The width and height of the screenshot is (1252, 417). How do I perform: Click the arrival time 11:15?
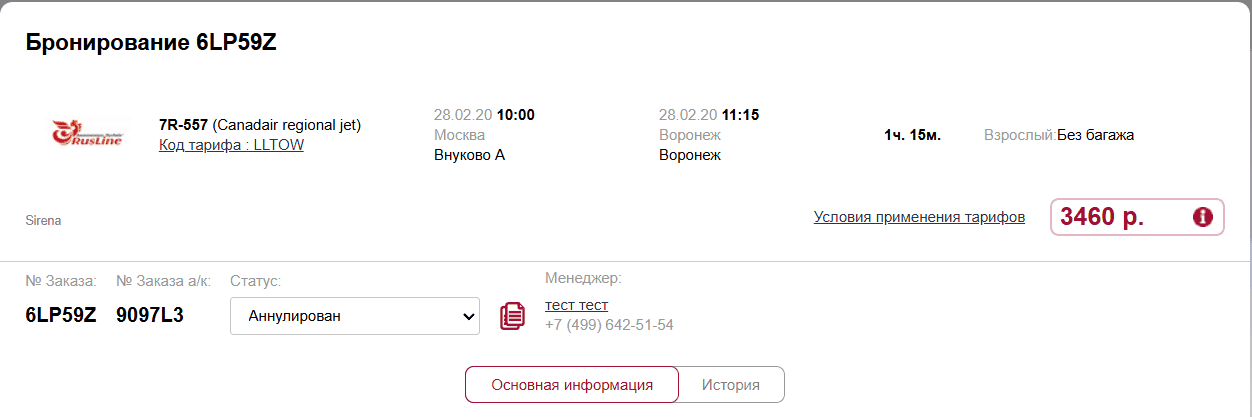coord(741,115)
